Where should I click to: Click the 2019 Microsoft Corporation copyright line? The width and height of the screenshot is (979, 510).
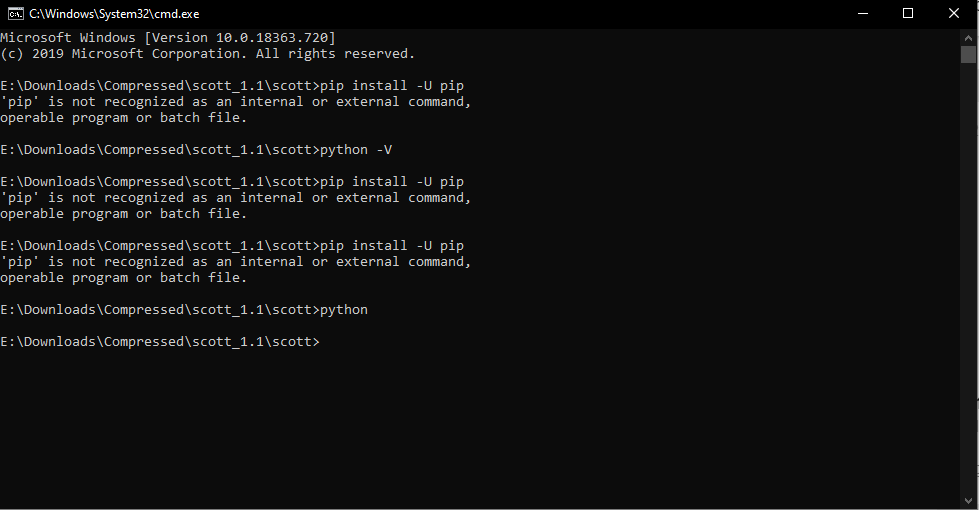207,53
